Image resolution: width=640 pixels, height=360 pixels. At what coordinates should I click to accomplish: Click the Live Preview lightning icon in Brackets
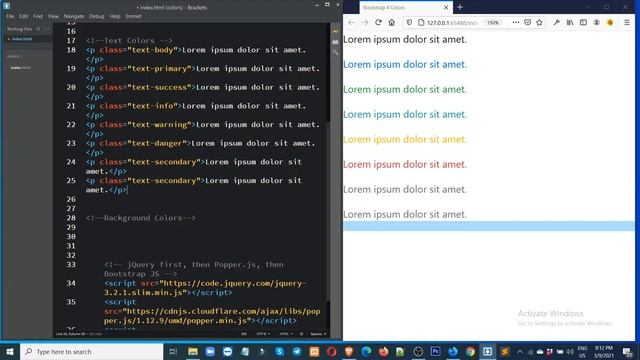336,31
